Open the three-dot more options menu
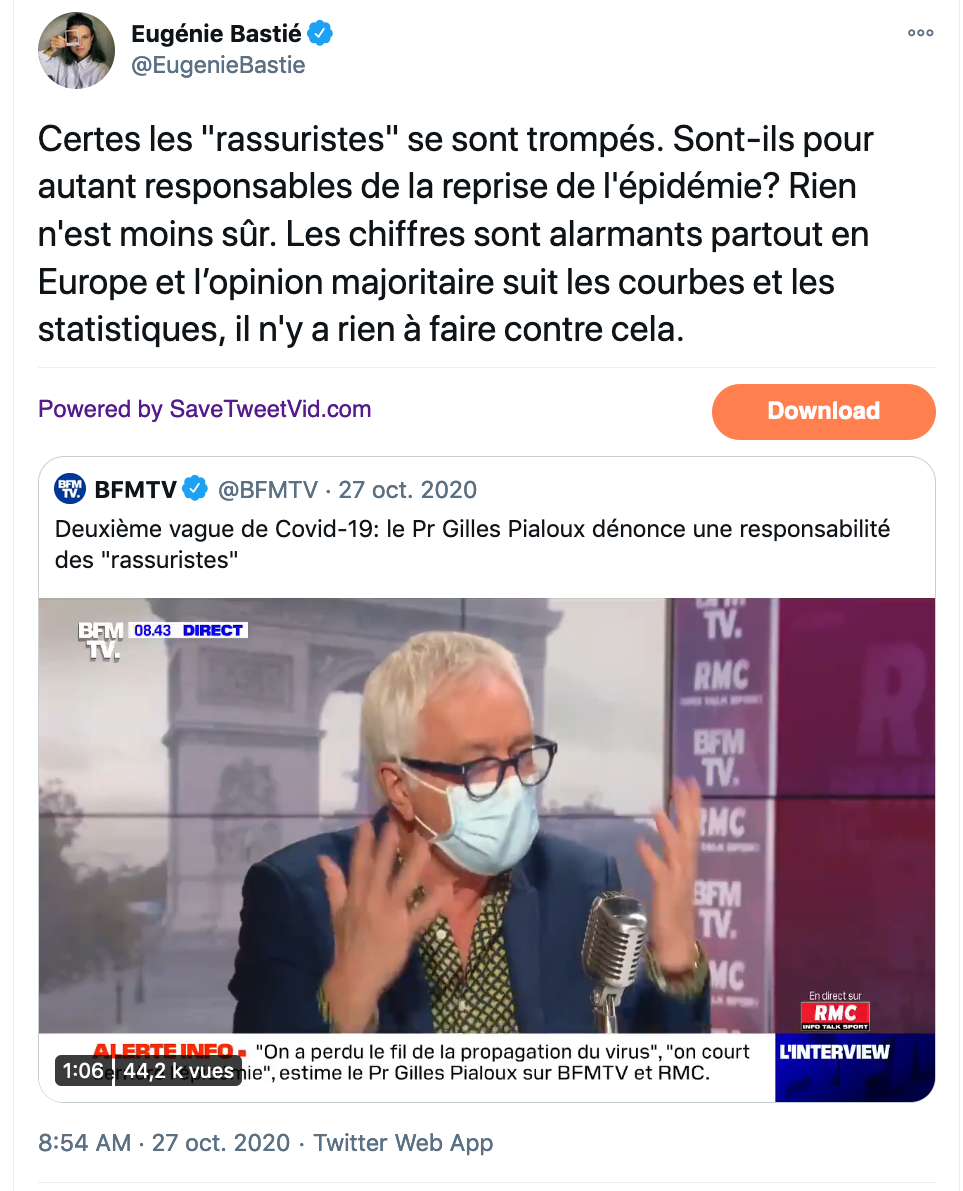The image size is (963, 1191). click(x=920, y=33)
